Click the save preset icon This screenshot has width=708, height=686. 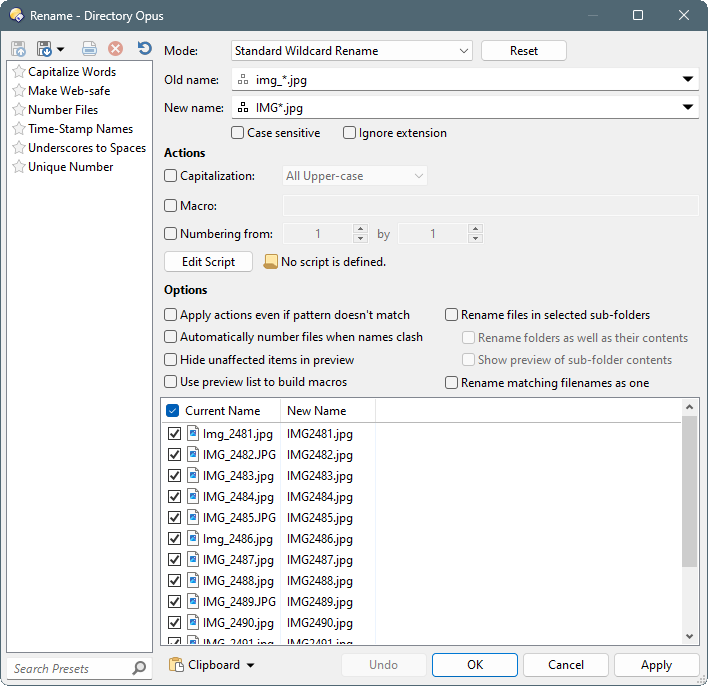[x=44, y=49]
